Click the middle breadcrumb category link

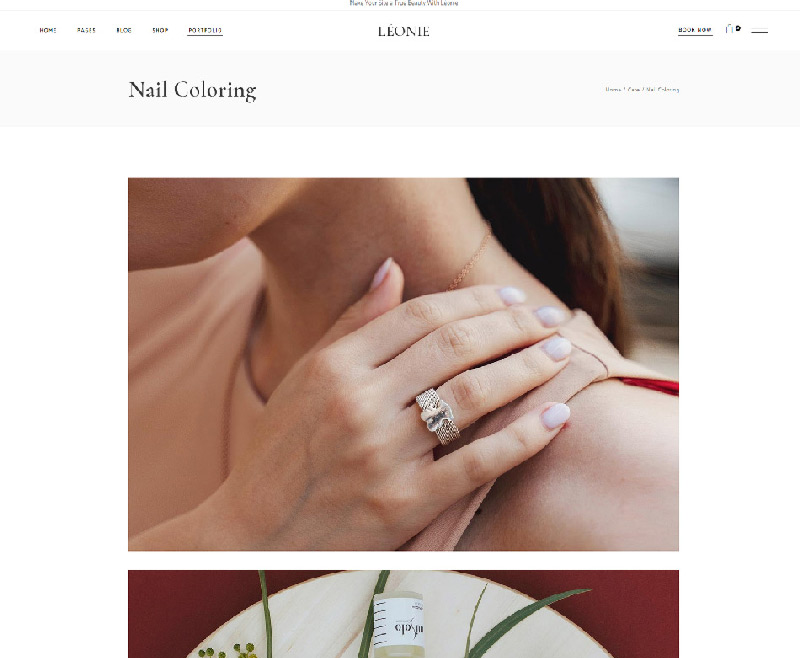click(633, 89)
